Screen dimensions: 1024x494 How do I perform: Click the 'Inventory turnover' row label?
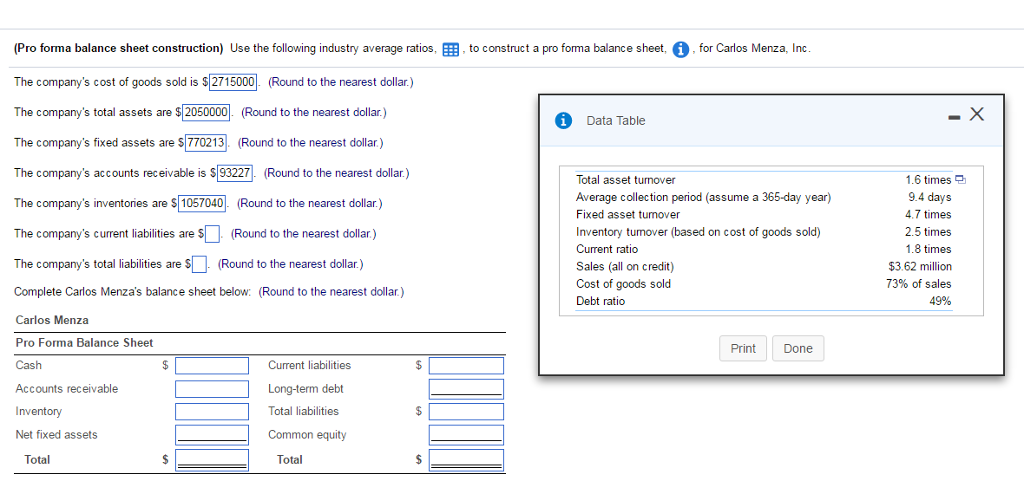click(x=698, y=232)
